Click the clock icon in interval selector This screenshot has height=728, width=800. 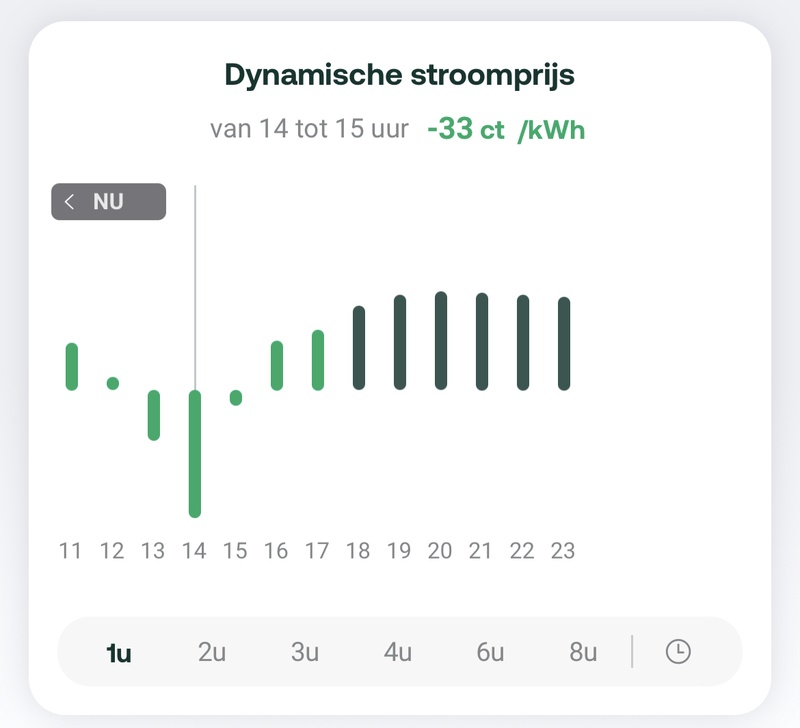pyautogui.click(x=678, y=652)
